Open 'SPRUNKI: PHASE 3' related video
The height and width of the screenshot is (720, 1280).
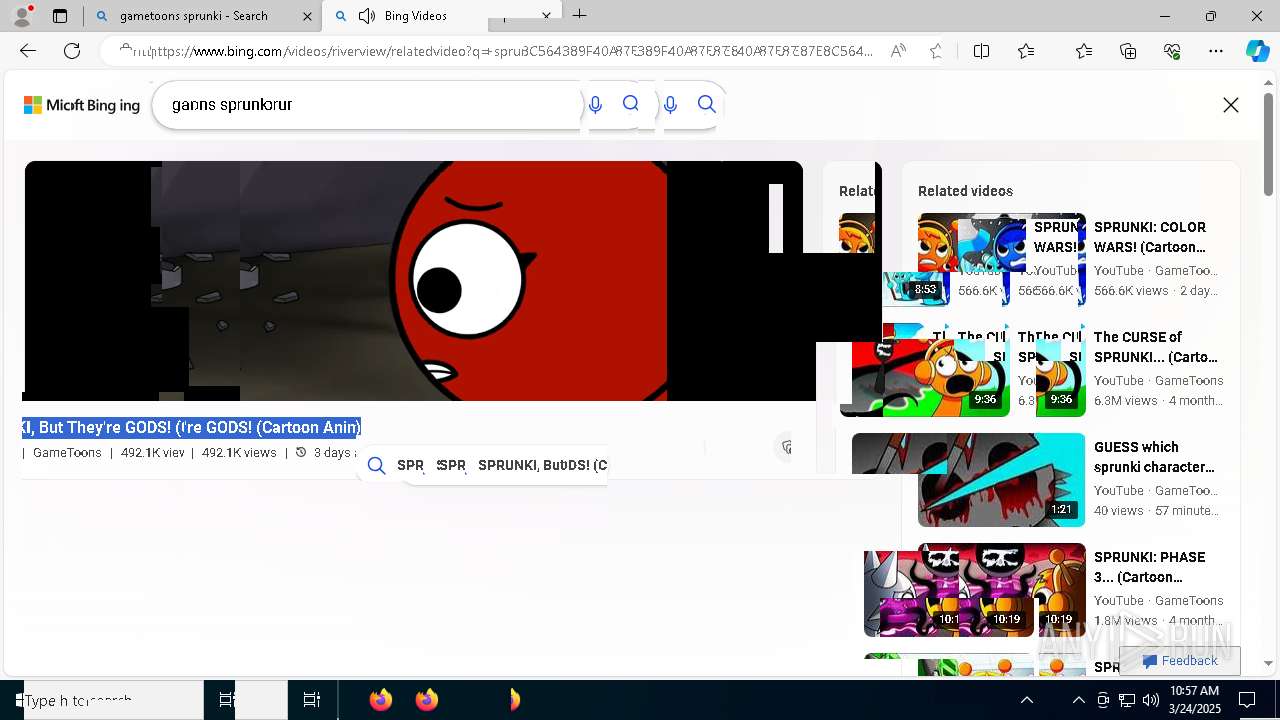(x=1150, y=567)
